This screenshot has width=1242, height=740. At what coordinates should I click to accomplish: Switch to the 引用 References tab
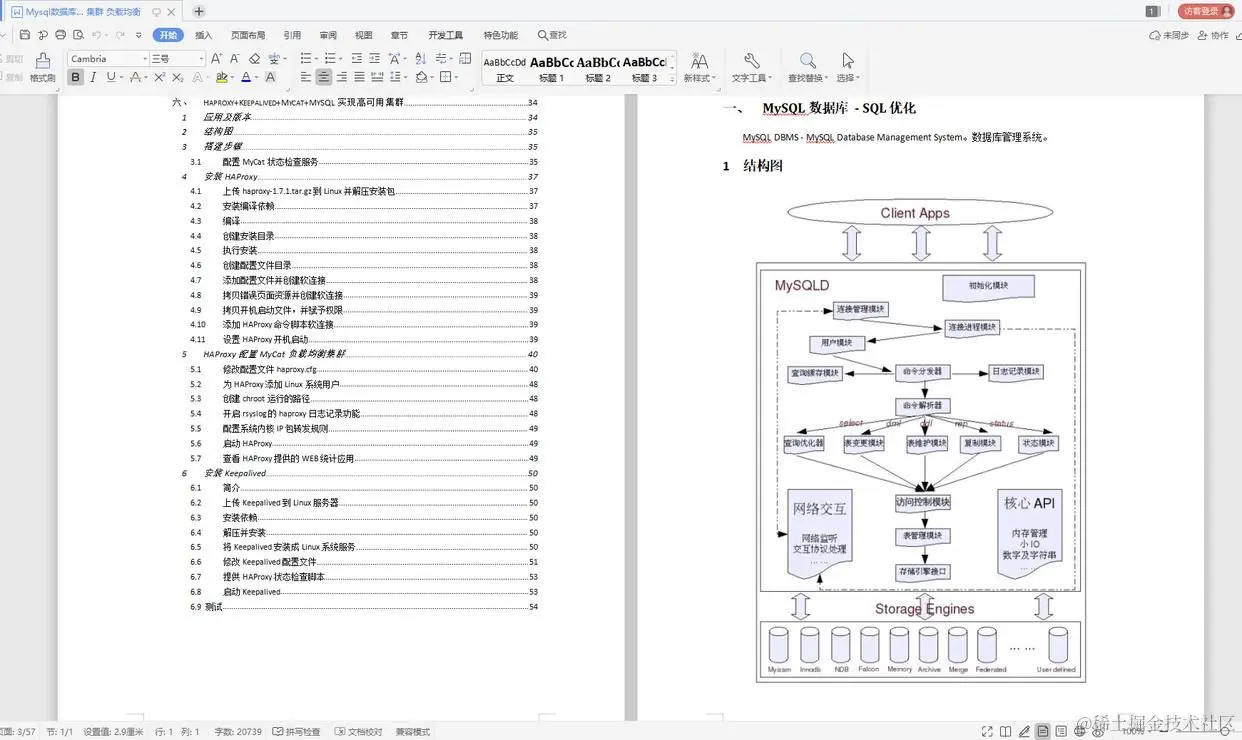click(292, 35)
